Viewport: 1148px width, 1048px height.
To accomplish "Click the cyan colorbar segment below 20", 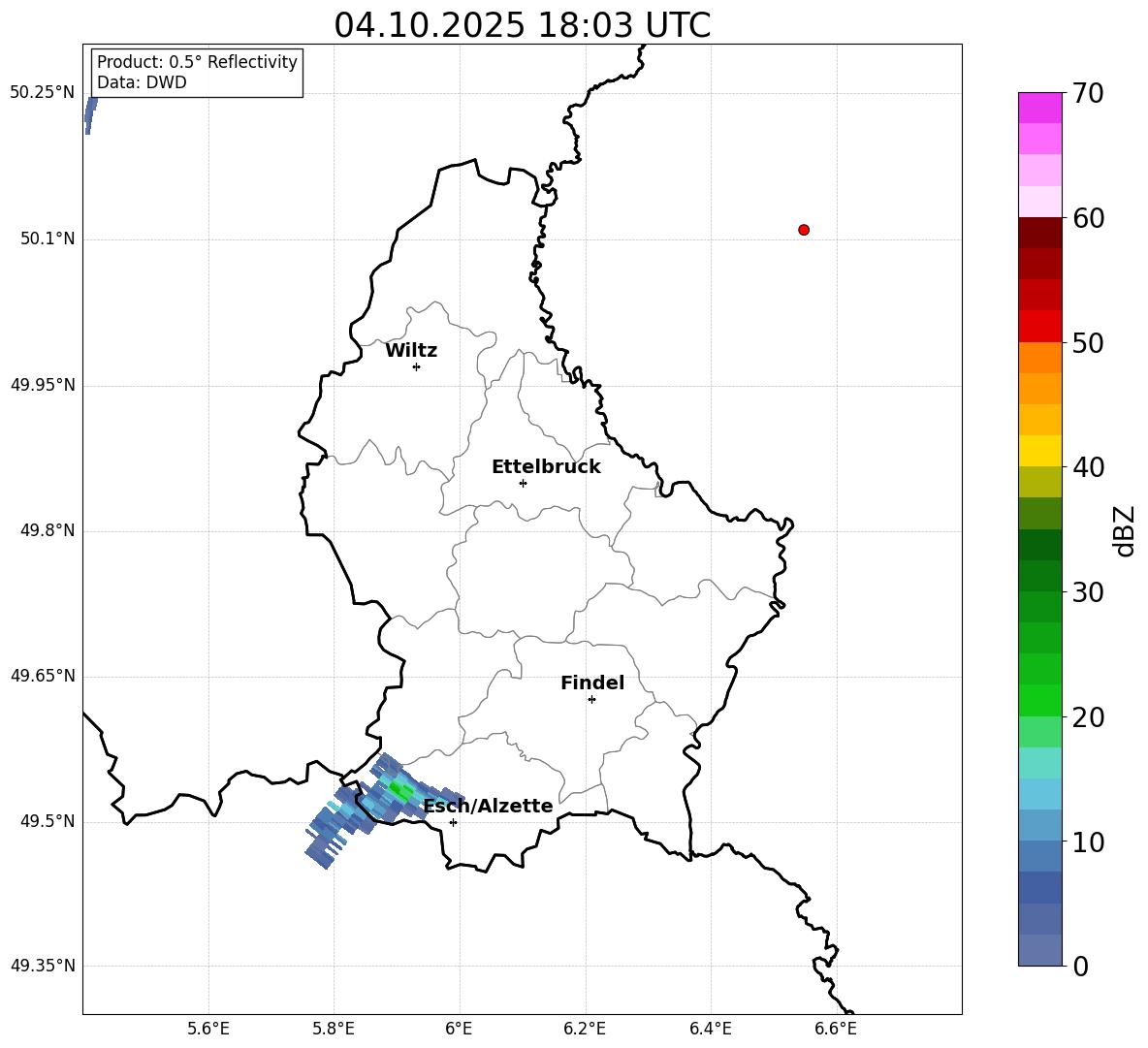I will pyautogui.click(x=1039, y=763).
